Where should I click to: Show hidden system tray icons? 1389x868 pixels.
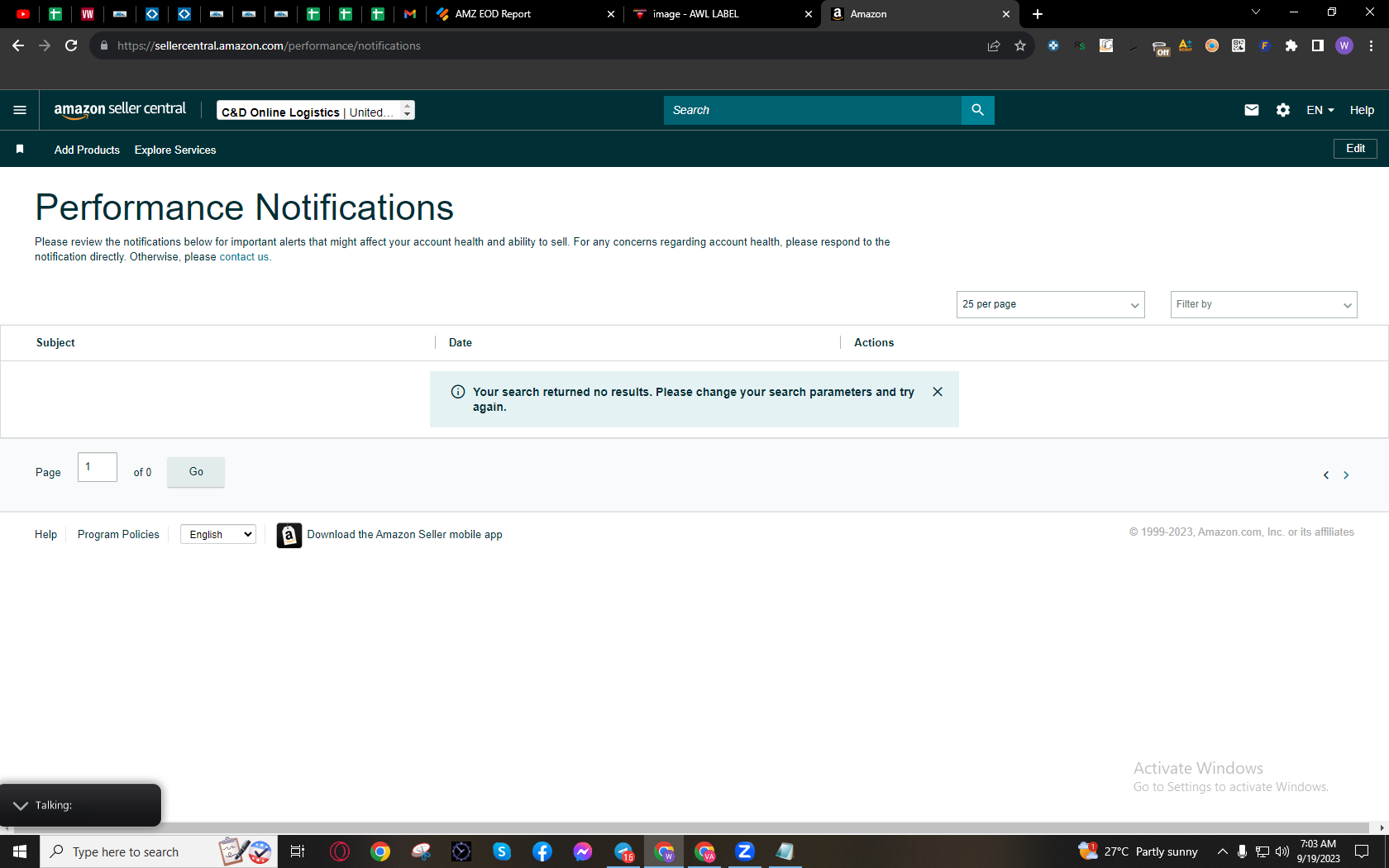[1223, 851]
